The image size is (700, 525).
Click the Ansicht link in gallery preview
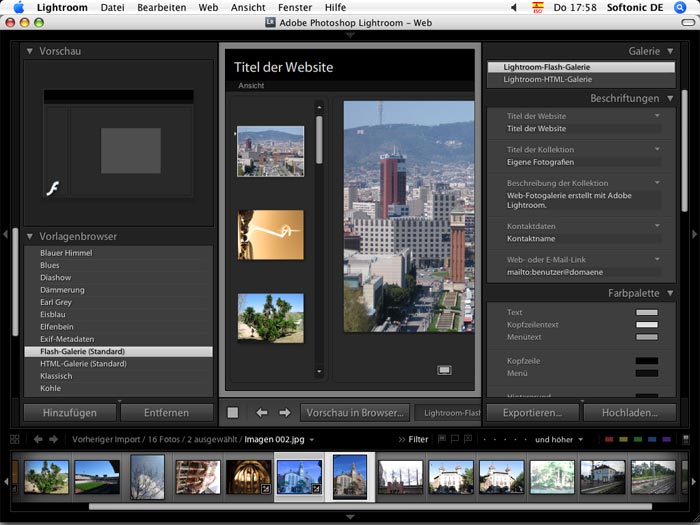pyautogui.click(x=251, y=85)
